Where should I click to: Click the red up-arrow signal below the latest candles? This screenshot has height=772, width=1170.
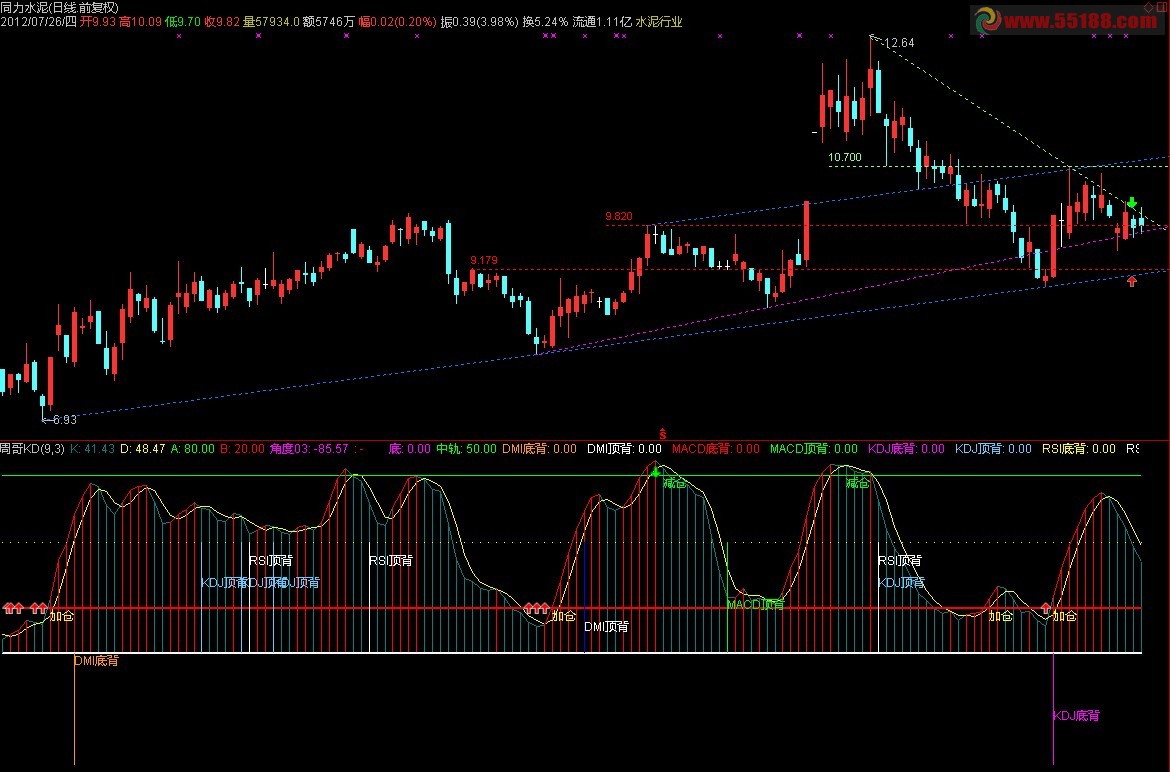1132,281
